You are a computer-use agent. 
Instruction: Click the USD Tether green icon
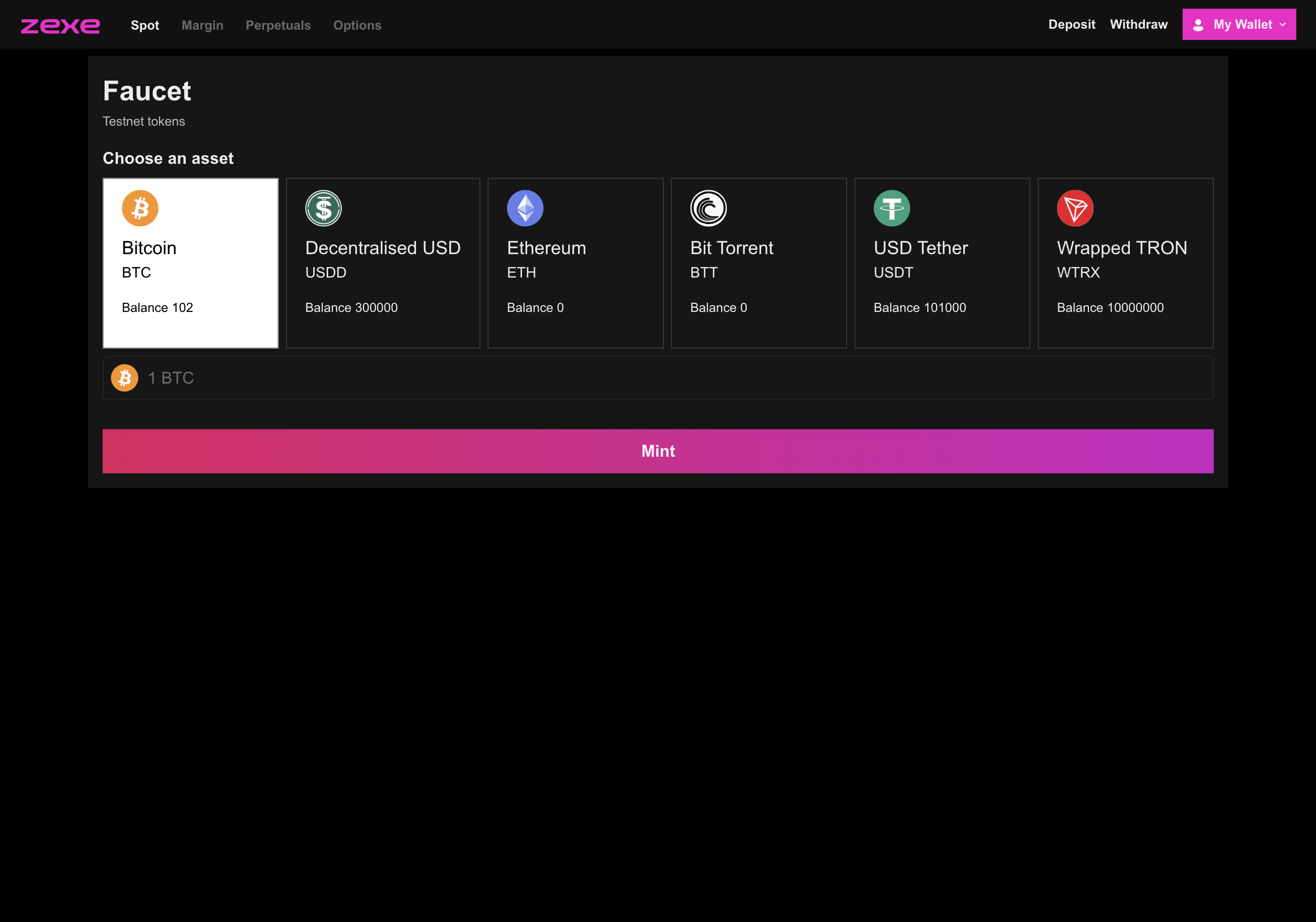tap(892, 208)
